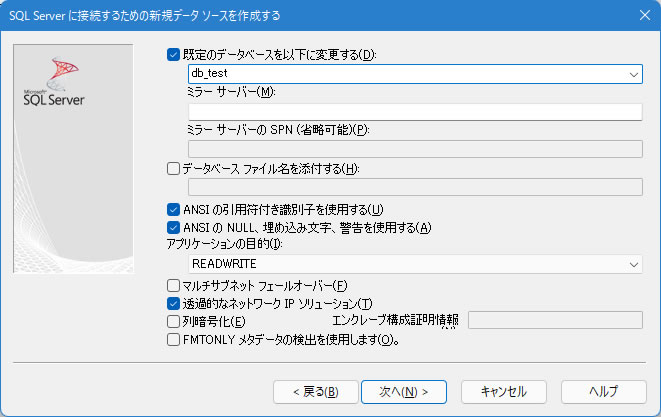Check FMTONLY メタデータの検出を使用します option

tap(174, 339)
